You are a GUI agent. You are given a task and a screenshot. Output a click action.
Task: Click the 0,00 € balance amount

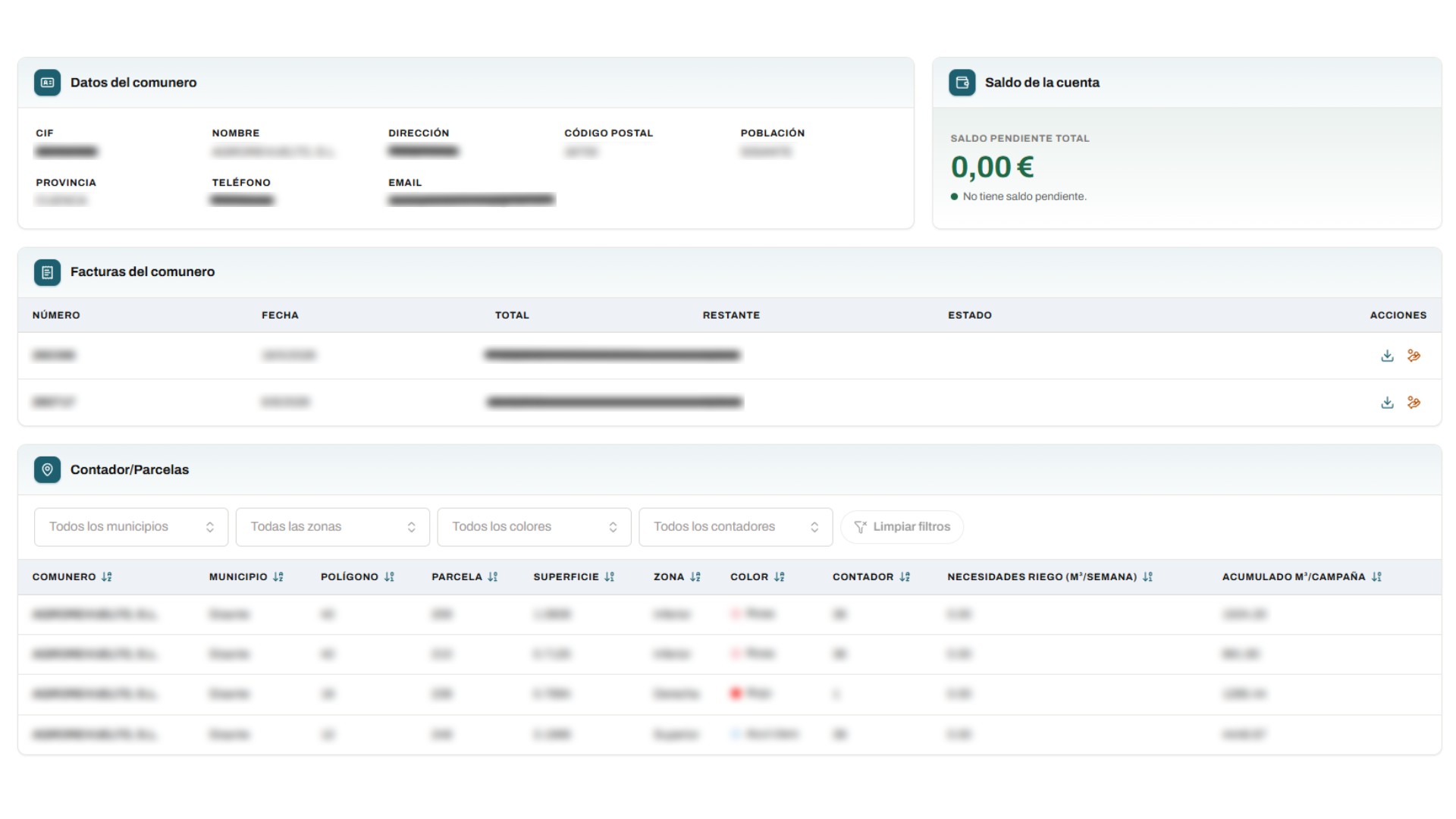click(993, 168)
